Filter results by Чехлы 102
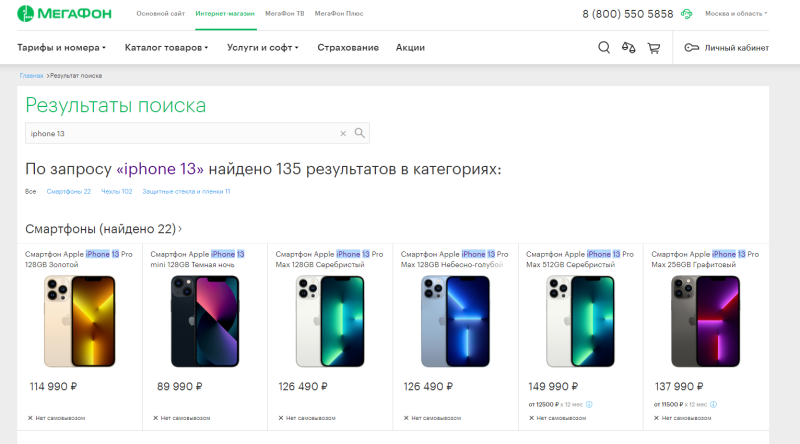 [x=116, y=191]
